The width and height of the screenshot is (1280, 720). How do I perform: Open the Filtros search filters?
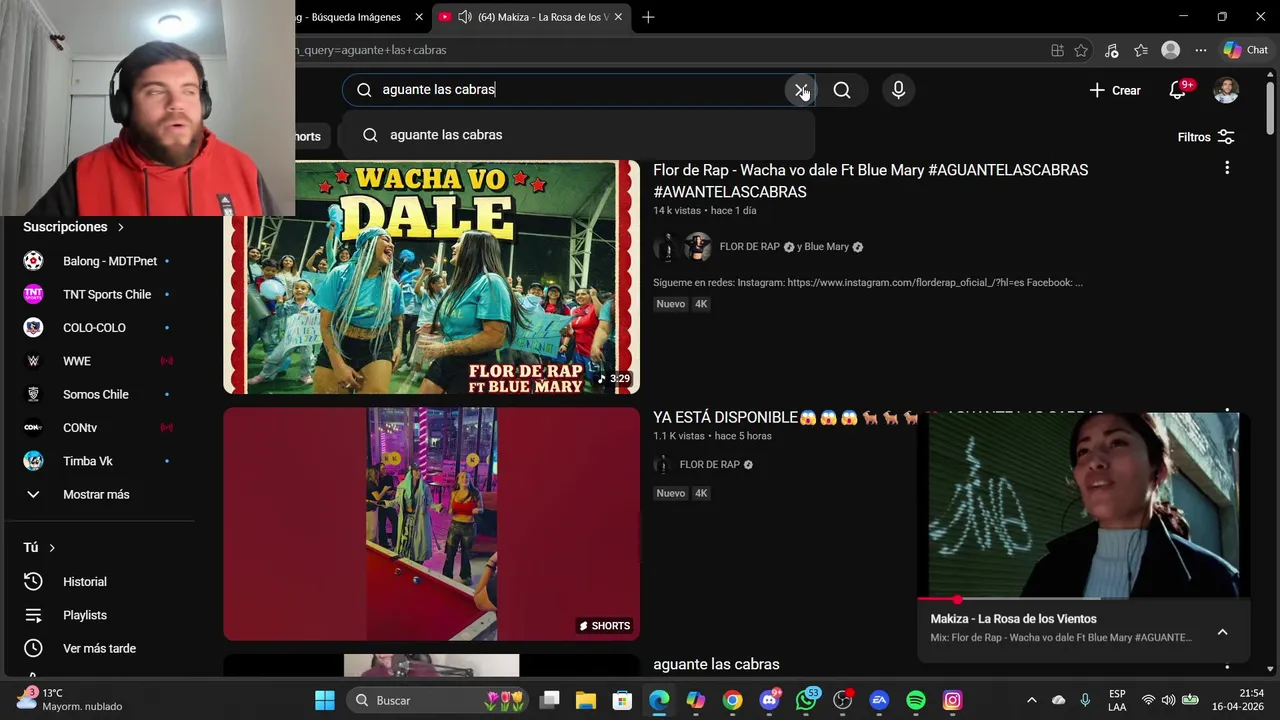(1206, 137)
